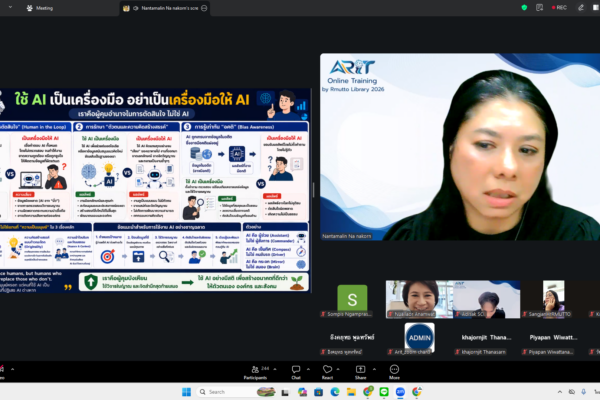Click muted mic icon on khajornjit Thanasarn label
Image resolution: width=600 pixels, height=400 pixels.
pyautogui.click(x=457, y=352)
